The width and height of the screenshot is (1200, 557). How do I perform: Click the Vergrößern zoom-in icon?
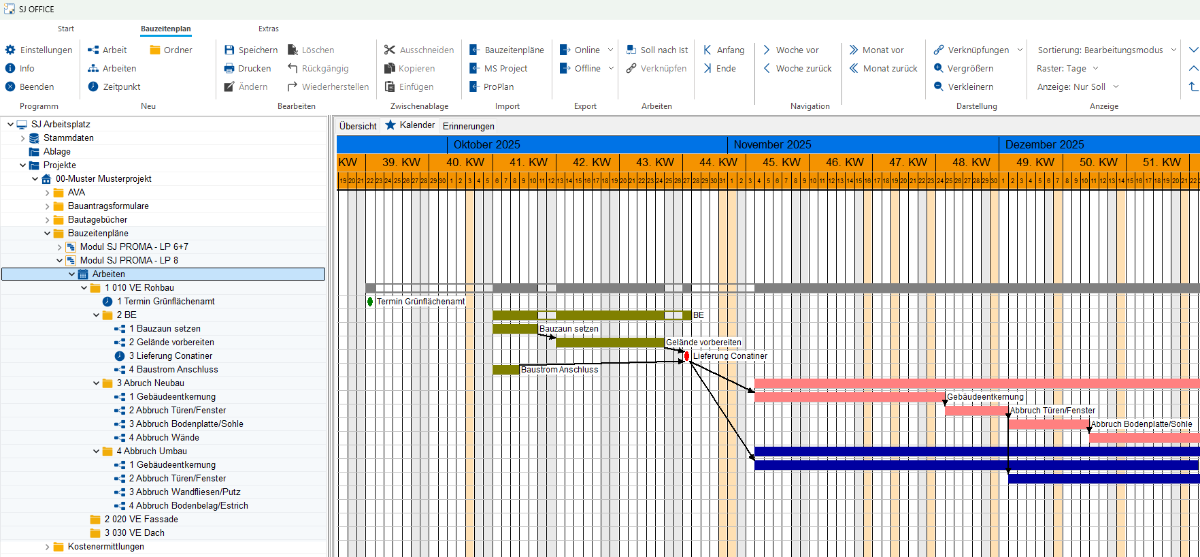click(x=939, y=69)
